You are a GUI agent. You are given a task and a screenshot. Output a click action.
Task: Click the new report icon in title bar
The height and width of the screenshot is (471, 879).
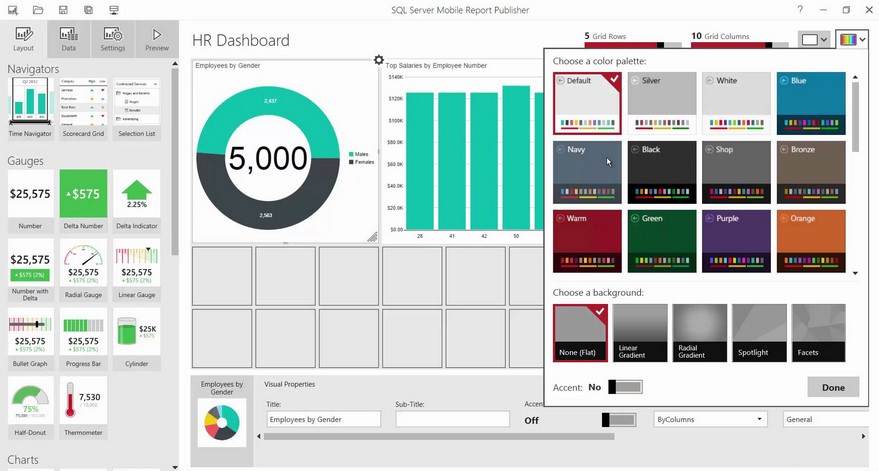12,10
